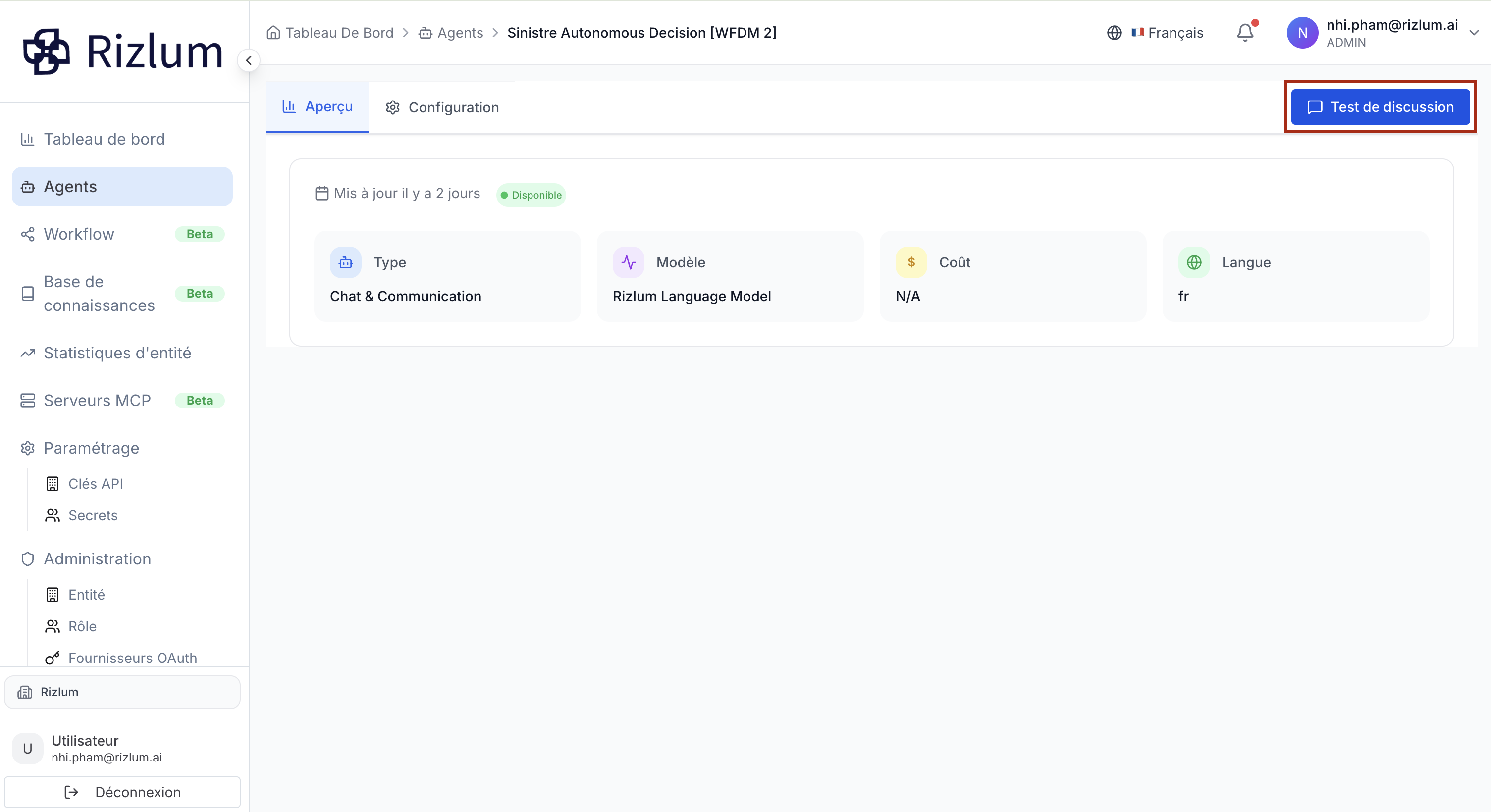The width and height of the screenshot is (1491, 812).
Task: Click the Langue globe icon
Action: [x=1194, y=262]
